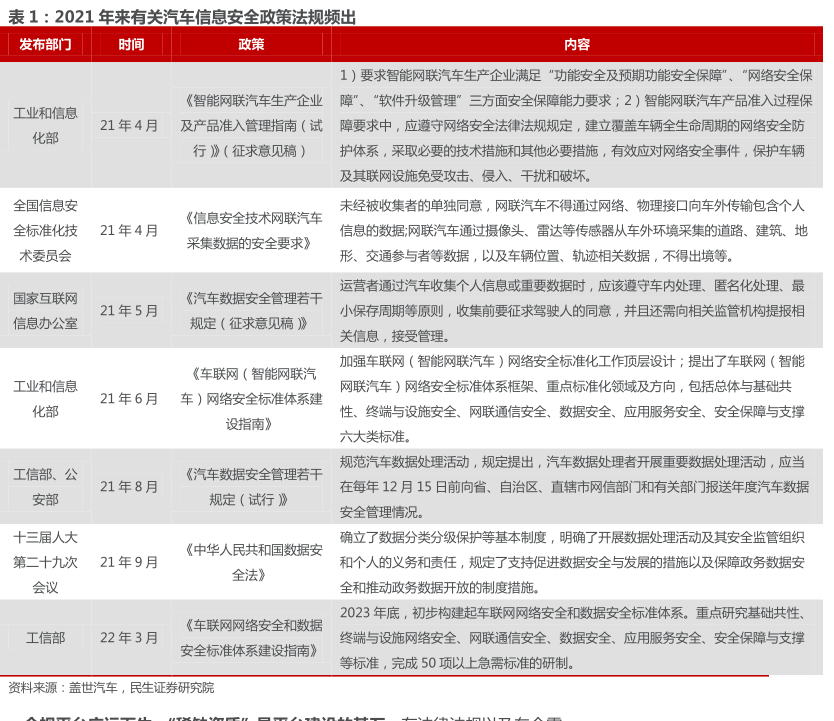Viewport: 834px width, 721px height.
Task: Click the 政策 column header
Action: [251, 44]
